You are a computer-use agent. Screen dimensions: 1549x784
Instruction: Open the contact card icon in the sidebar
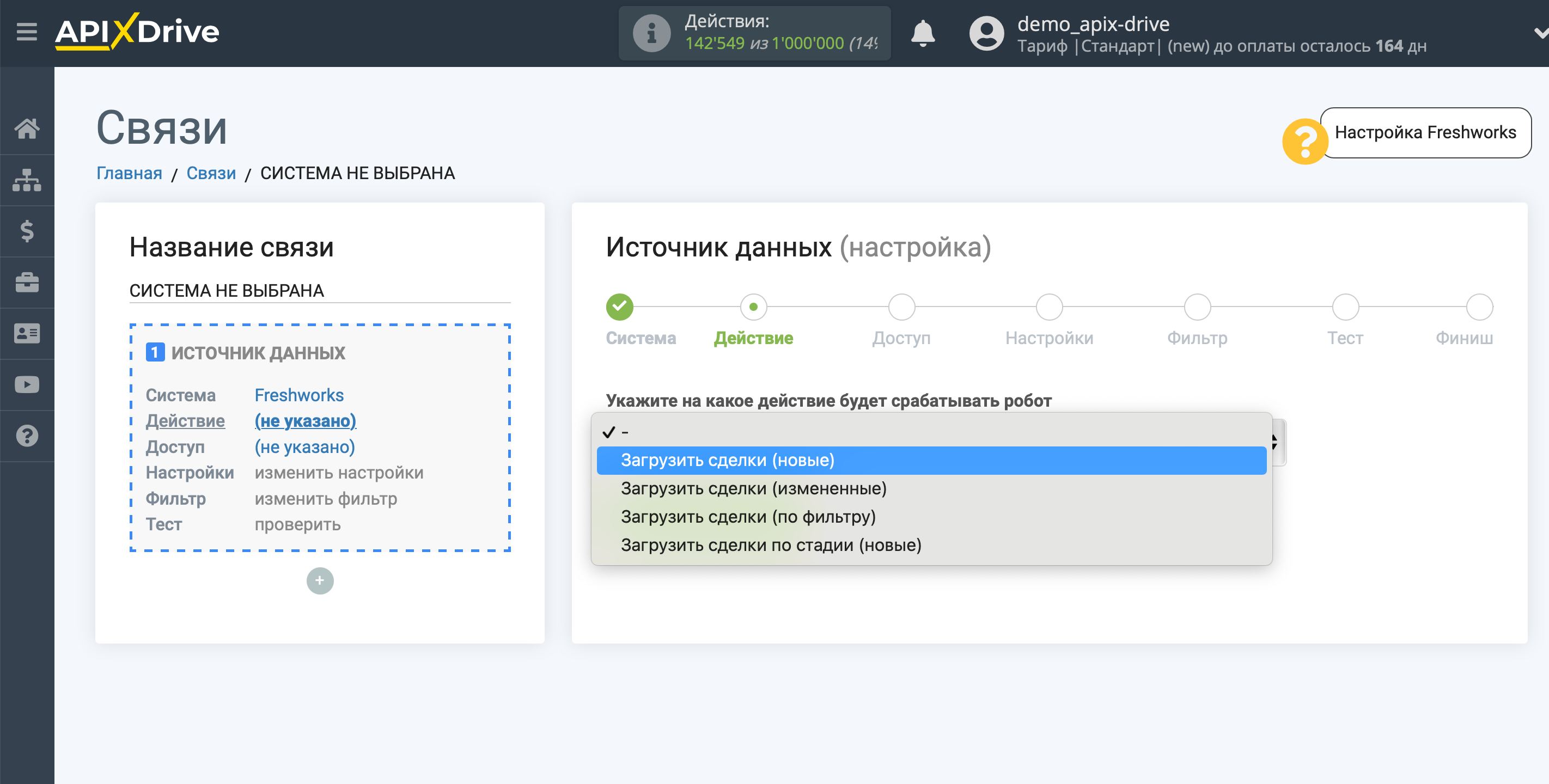click(27, 333)
